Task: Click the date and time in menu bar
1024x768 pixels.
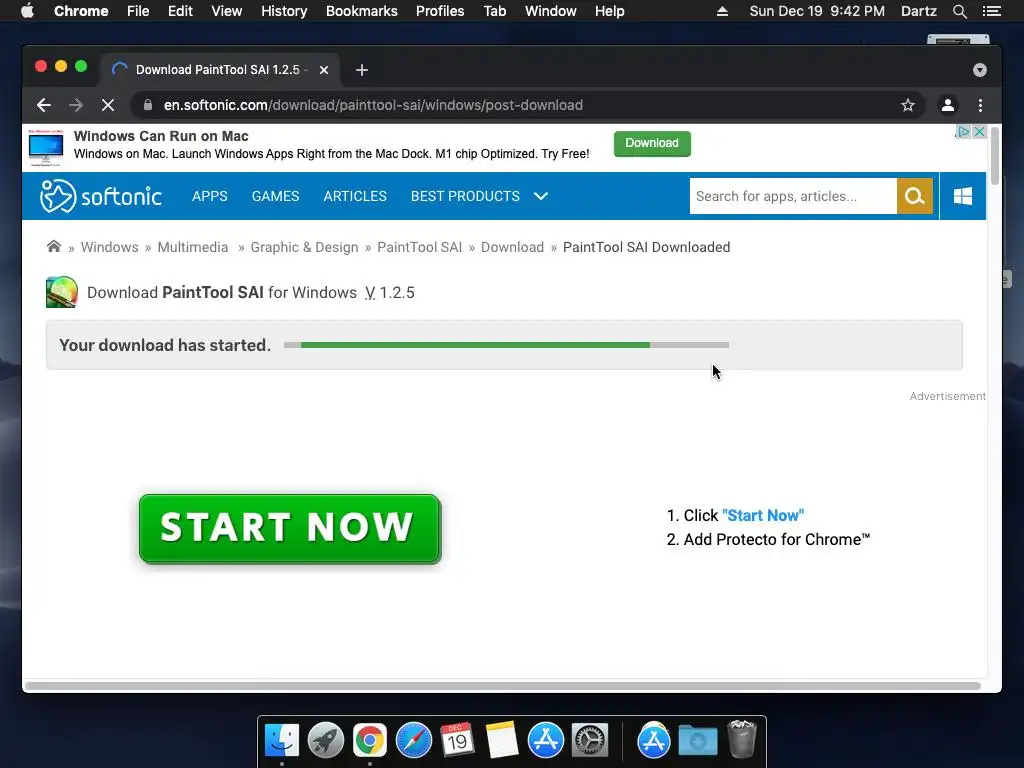Action: (x=817, y=11)
